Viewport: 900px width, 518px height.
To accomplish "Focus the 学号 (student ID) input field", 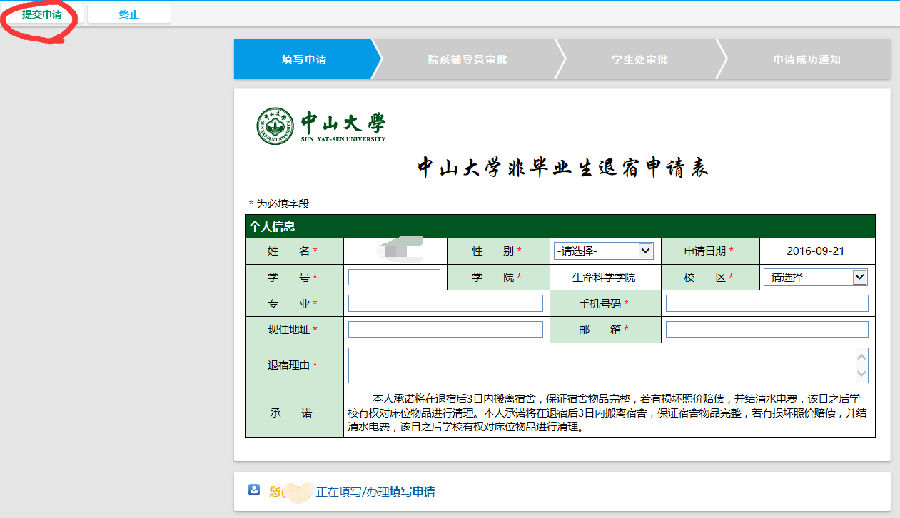I will pos(394,278).
